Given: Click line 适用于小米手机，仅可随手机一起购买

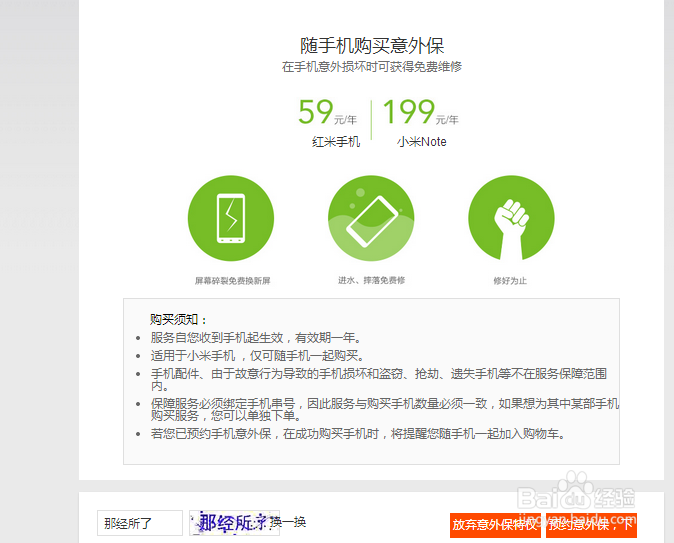Looking at the screenshot, I should (257, 356).
